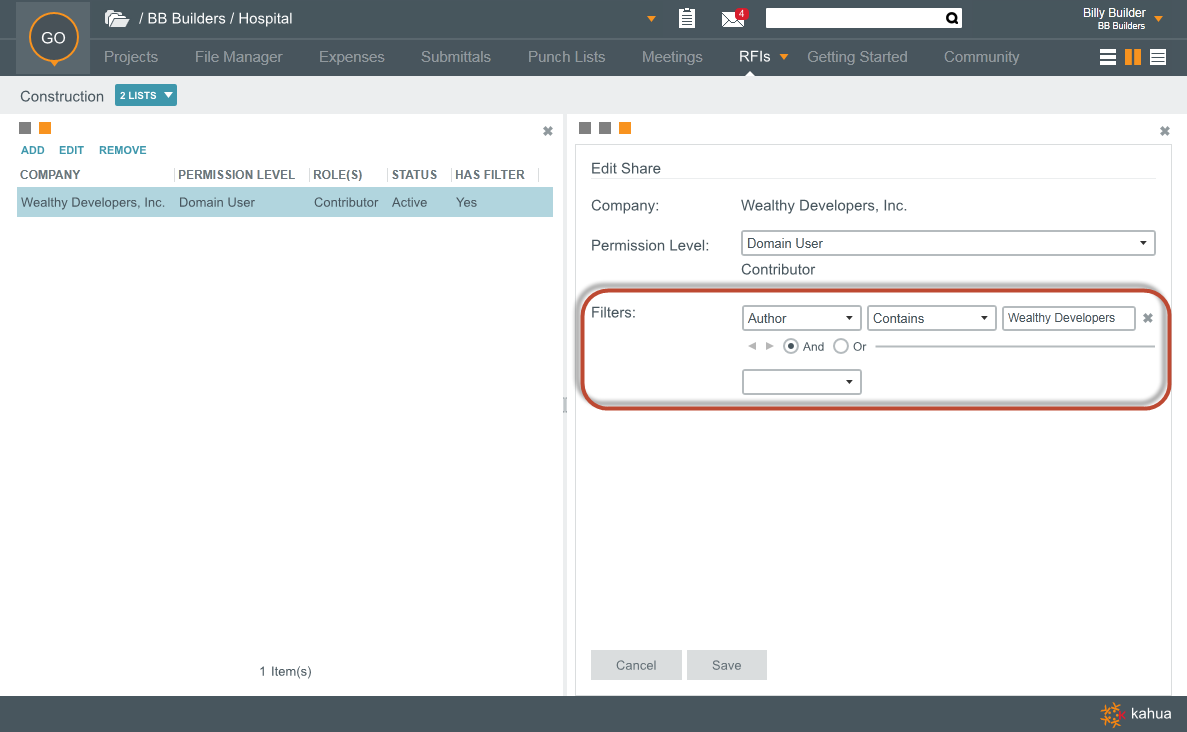1187x732 pixels.
Task: Expand the Permission Level dropdown
Action: tap(948, 243)
